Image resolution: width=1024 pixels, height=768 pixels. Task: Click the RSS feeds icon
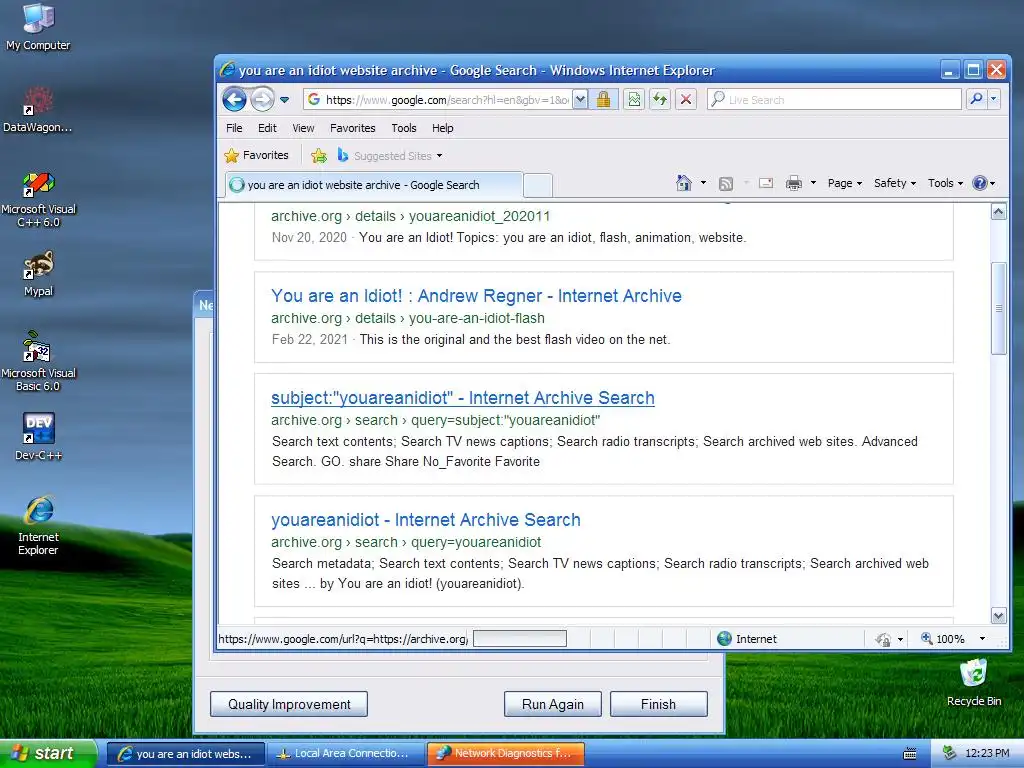(726, 184)
